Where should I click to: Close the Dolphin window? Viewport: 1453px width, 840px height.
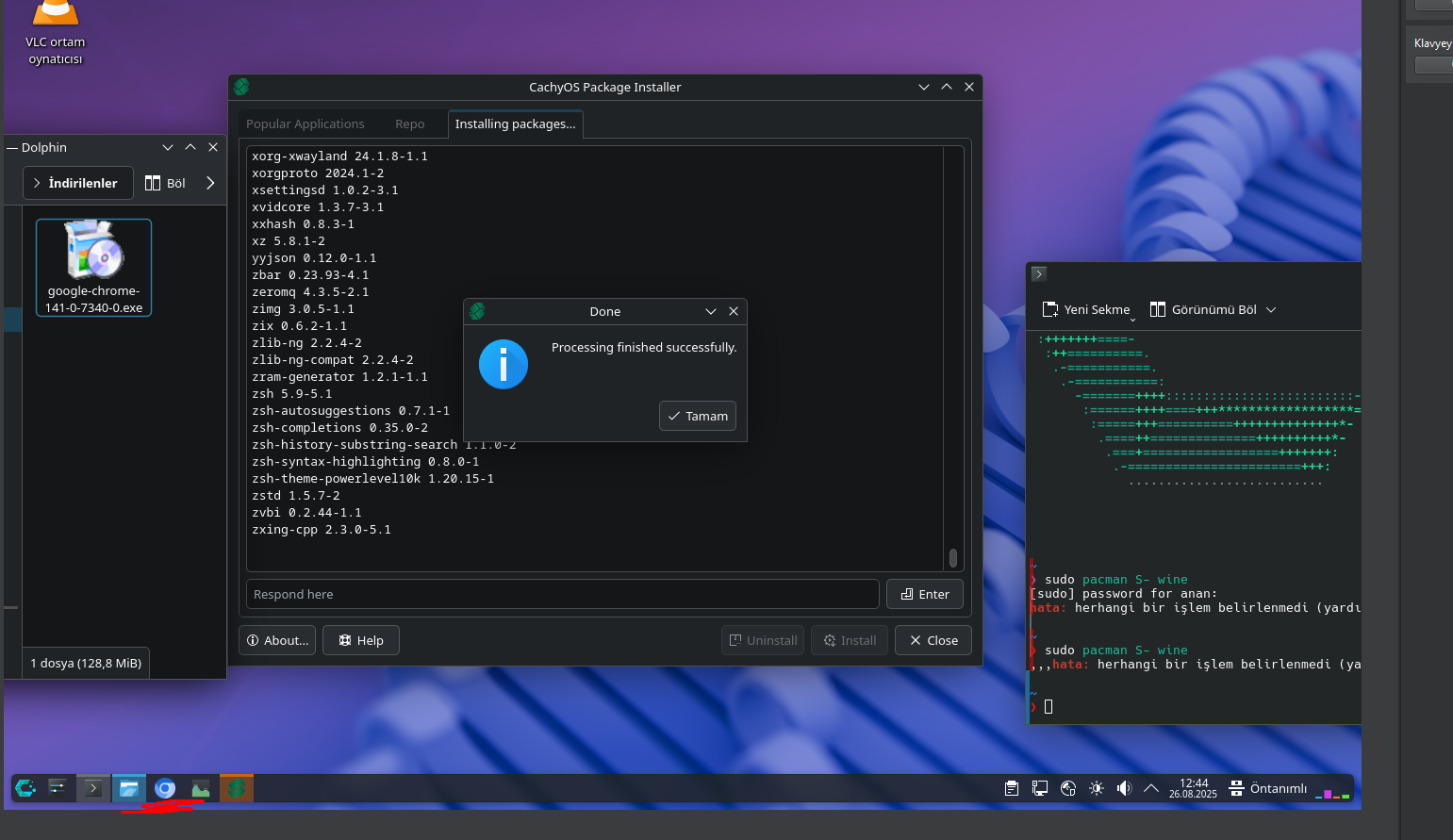click(x=213, y=147)
